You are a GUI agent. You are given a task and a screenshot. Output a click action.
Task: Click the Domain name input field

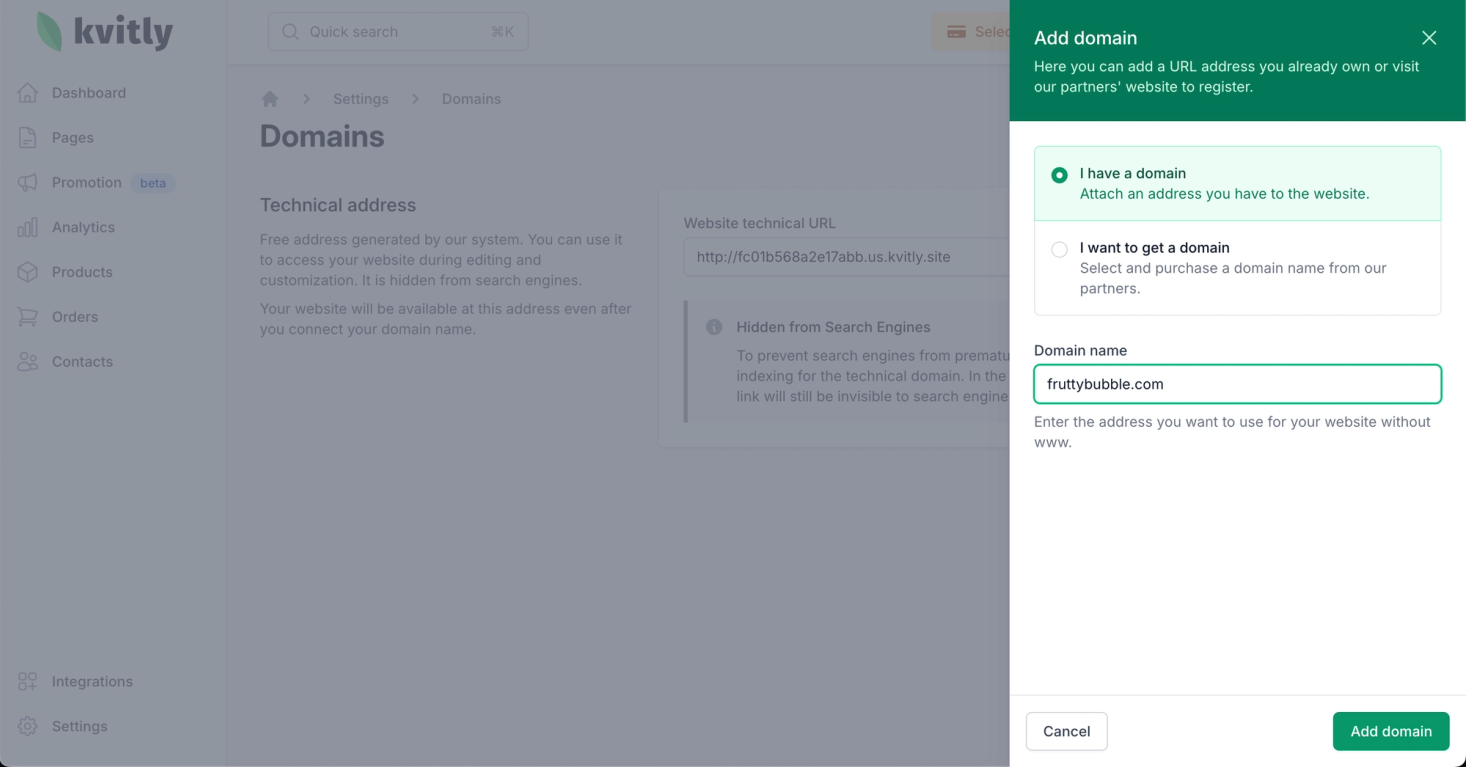(1237, 384)
